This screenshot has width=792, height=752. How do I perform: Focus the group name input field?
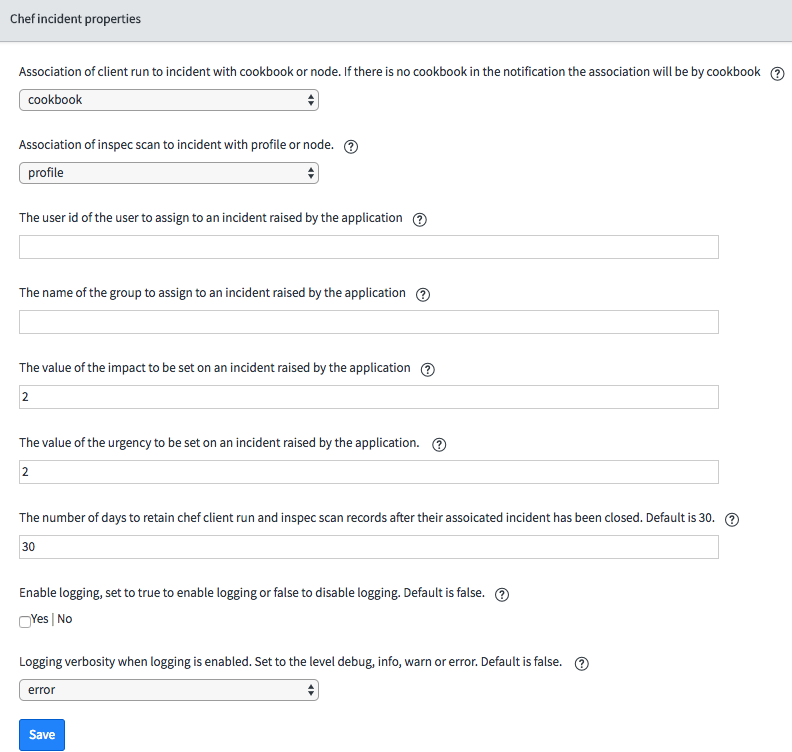(x=369, y=322)
